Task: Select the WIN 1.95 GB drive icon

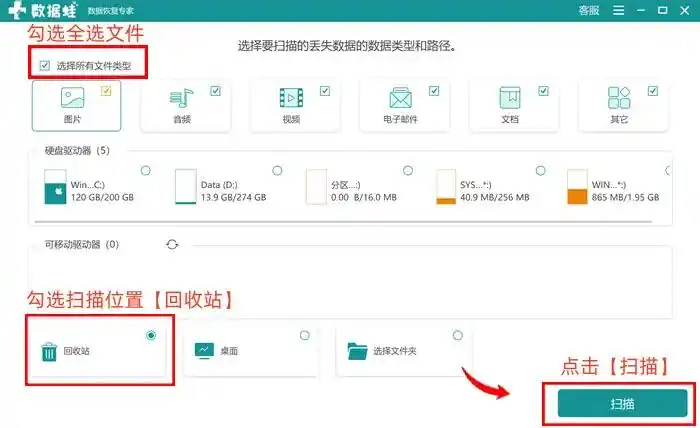Action: (x=577, y=187)
